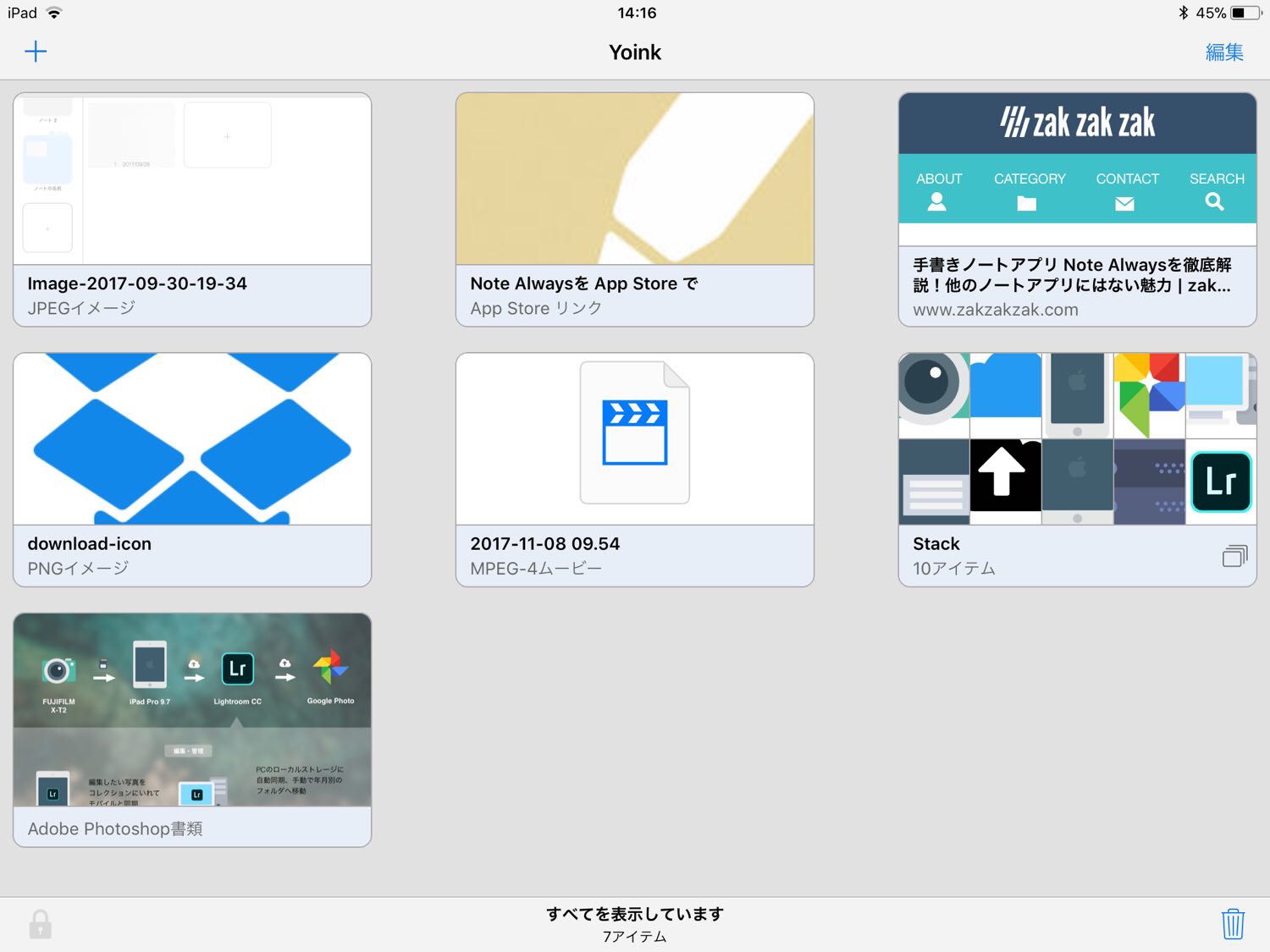
Task: Tap the ABOUT person icon
Action: coord(937,201)
